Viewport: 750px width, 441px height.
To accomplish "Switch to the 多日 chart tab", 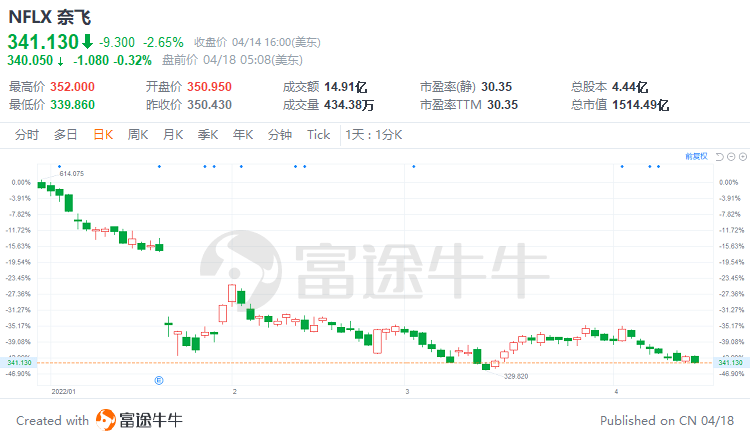I will point(66,135).
